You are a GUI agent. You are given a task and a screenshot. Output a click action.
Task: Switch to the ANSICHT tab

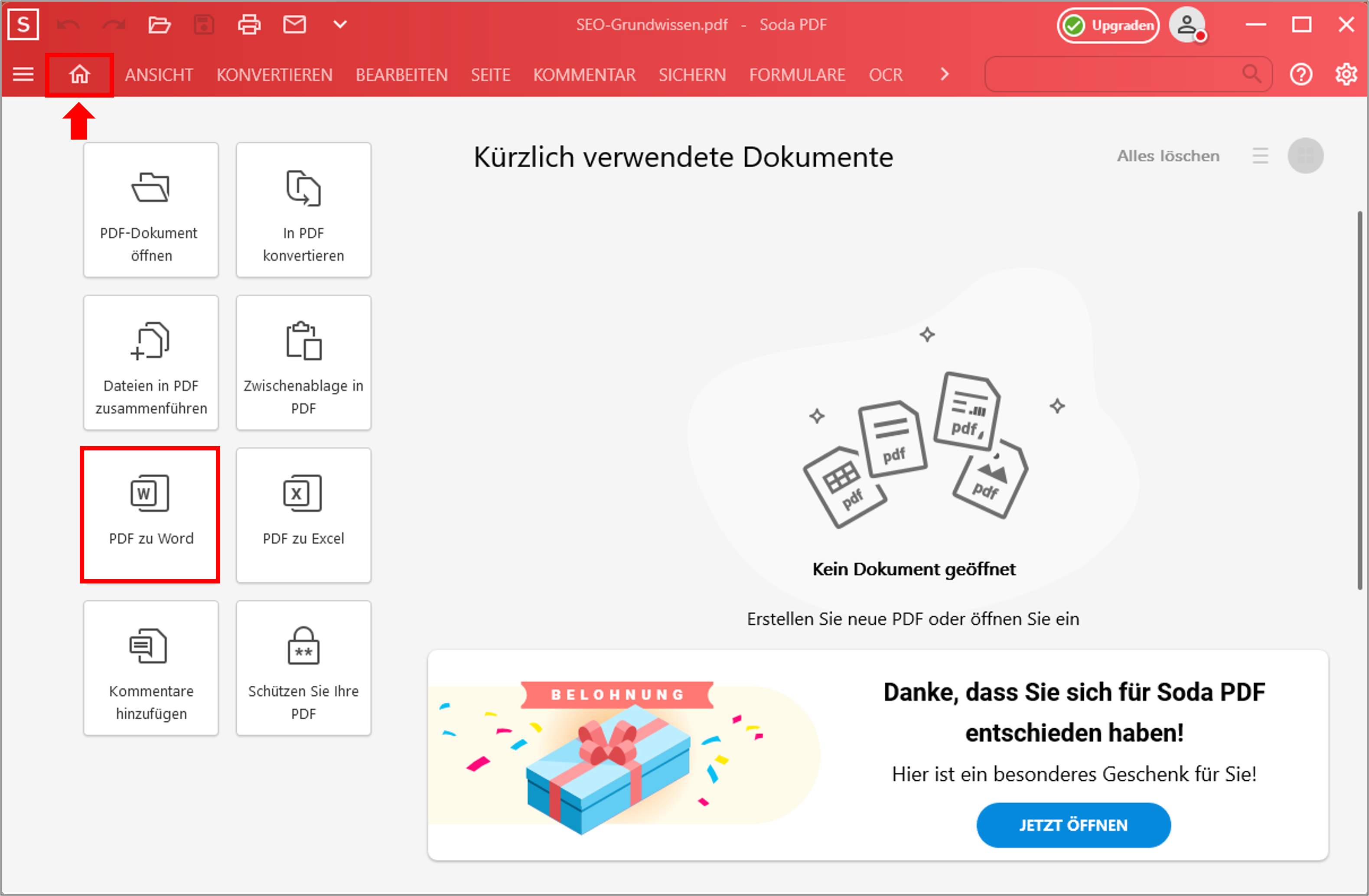pyautogui.click(x=159, y=75)
